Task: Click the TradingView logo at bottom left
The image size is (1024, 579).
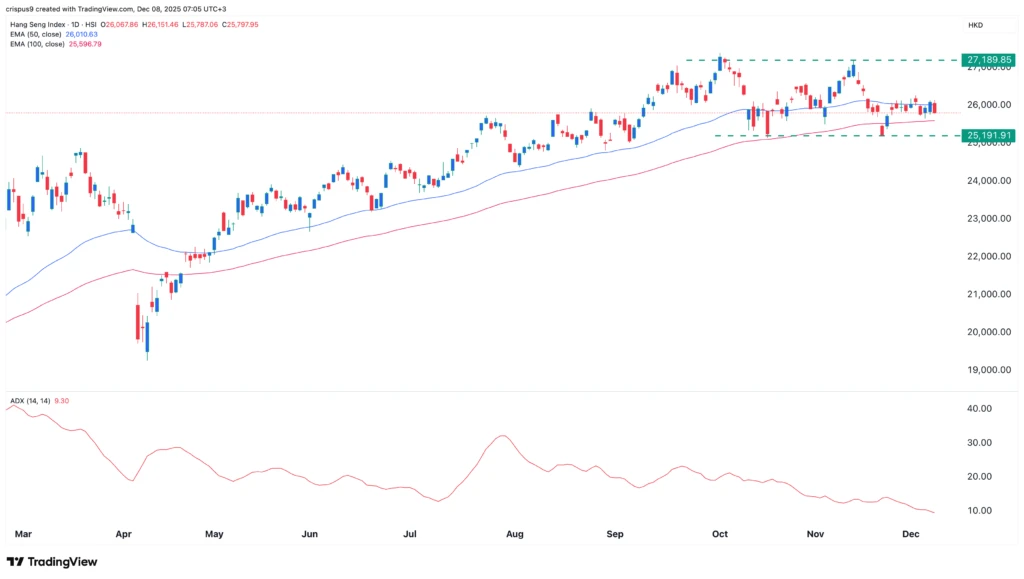Action: click(52, 562)
